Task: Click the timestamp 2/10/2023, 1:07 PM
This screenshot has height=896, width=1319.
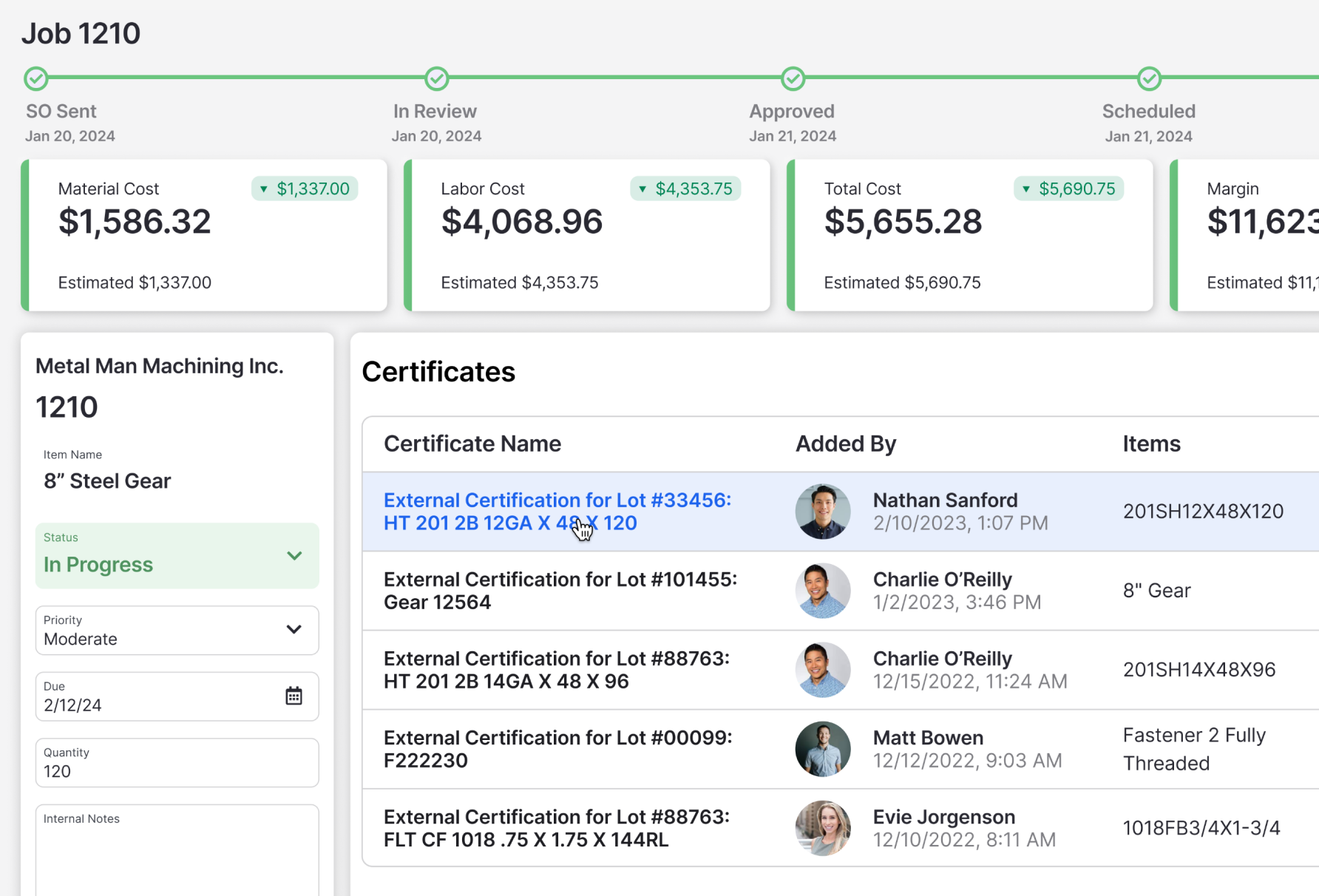Action: coord(960,523)
